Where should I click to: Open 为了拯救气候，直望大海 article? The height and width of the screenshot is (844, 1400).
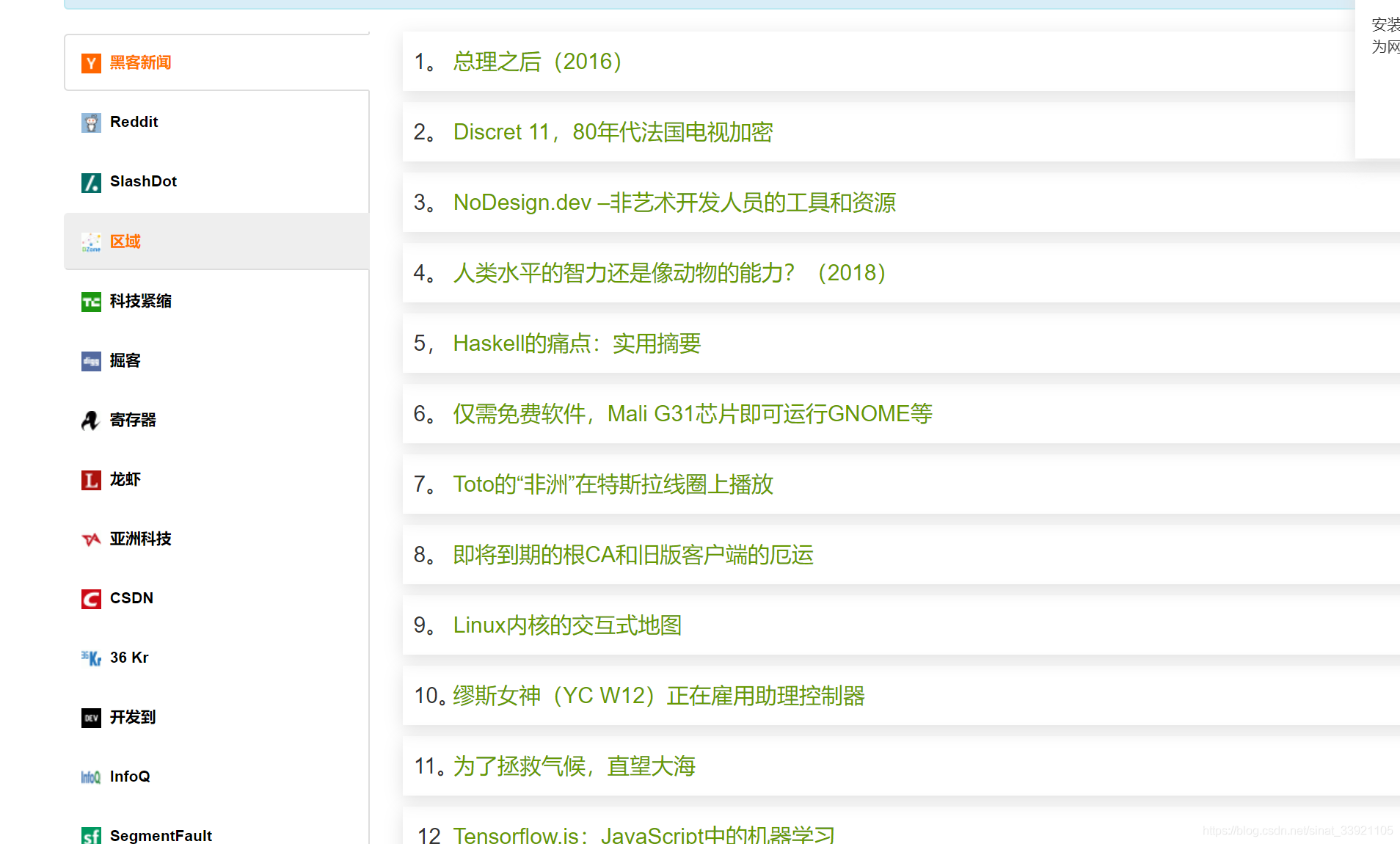[574, 766]
